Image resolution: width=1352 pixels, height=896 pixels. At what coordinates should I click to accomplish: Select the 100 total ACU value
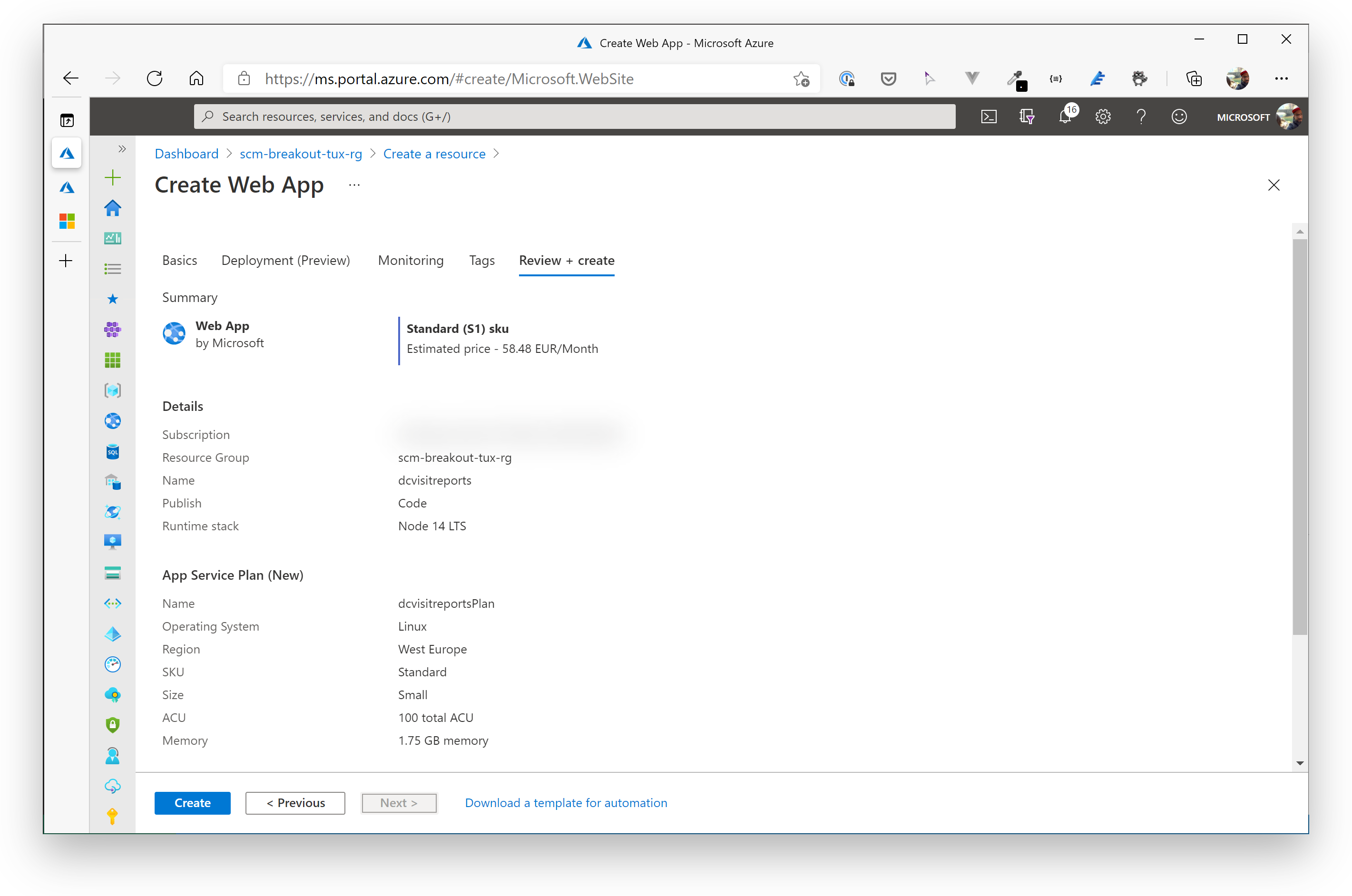point(435,717)
